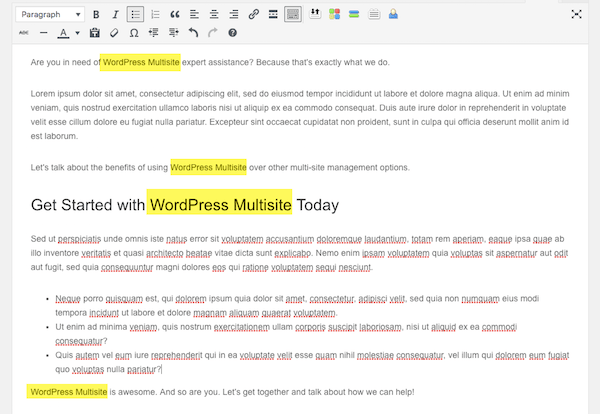Open the special character omega picker

pyautogui.click(x=134, y=33)
